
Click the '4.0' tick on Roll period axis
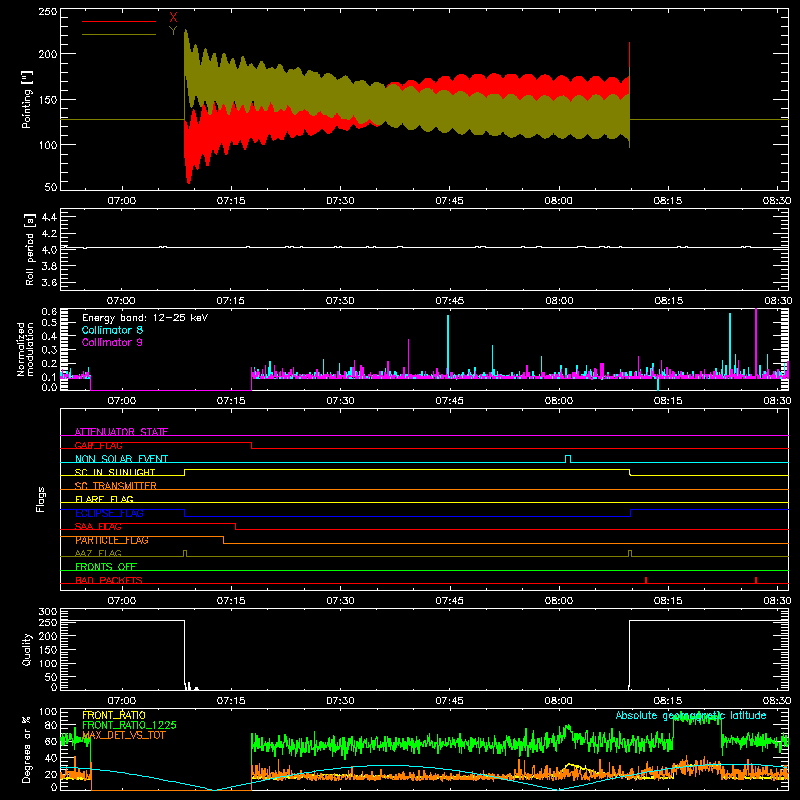(49, 249)
